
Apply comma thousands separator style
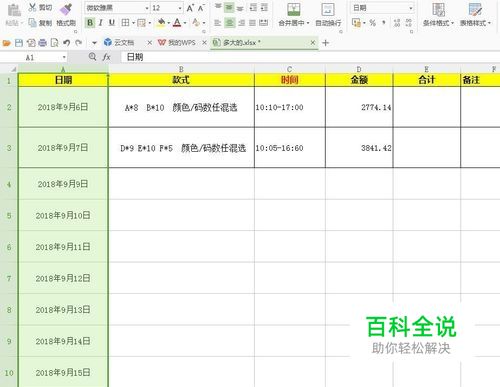[384, 23]
